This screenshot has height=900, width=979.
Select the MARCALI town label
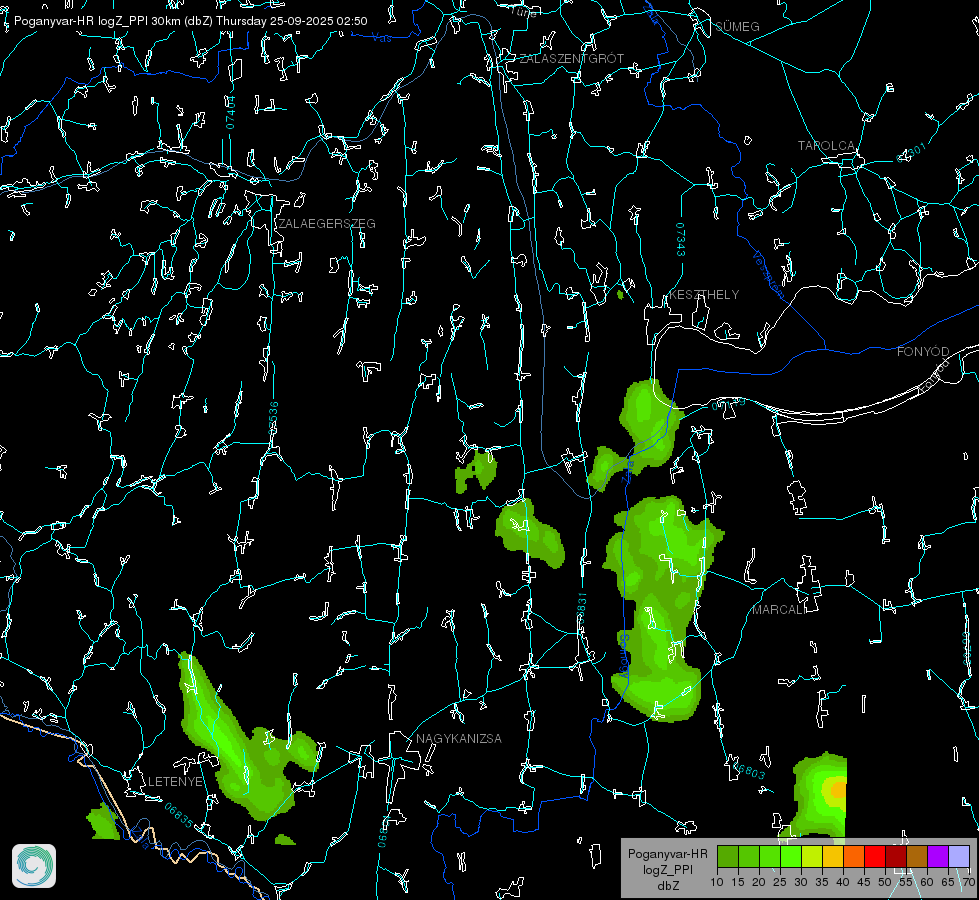(x=778, y=610)
